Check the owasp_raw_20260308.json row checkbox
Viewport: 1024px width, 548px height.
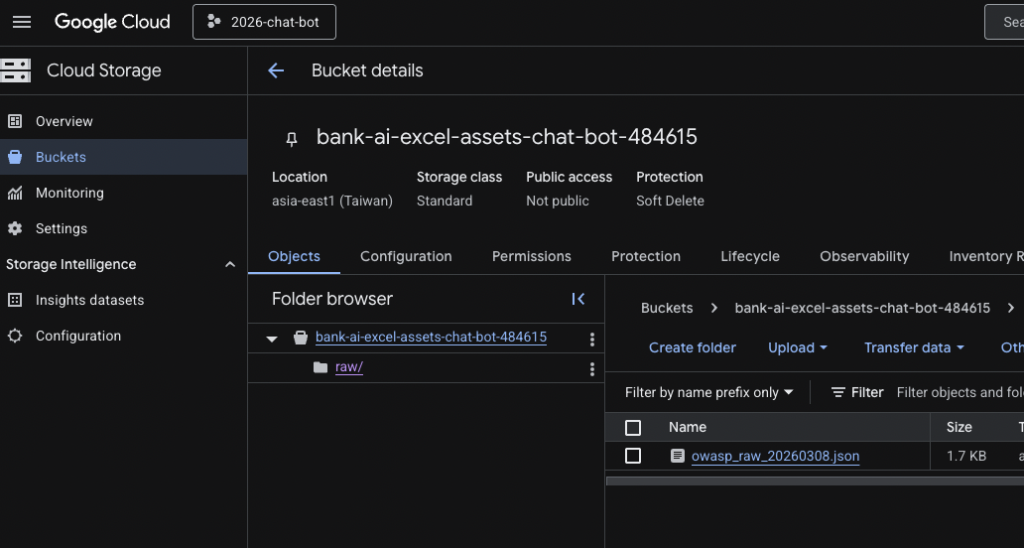pos(633,456)
